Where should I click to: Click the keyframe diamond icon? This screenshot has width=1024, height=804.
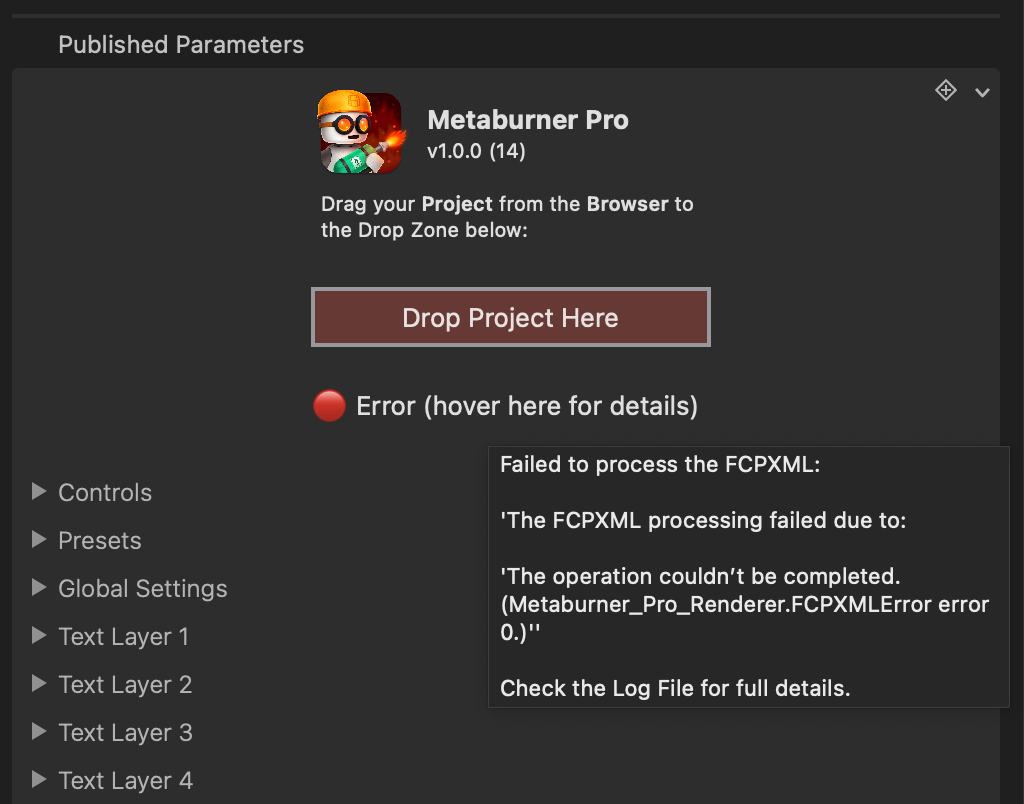(x=945, y=91)
